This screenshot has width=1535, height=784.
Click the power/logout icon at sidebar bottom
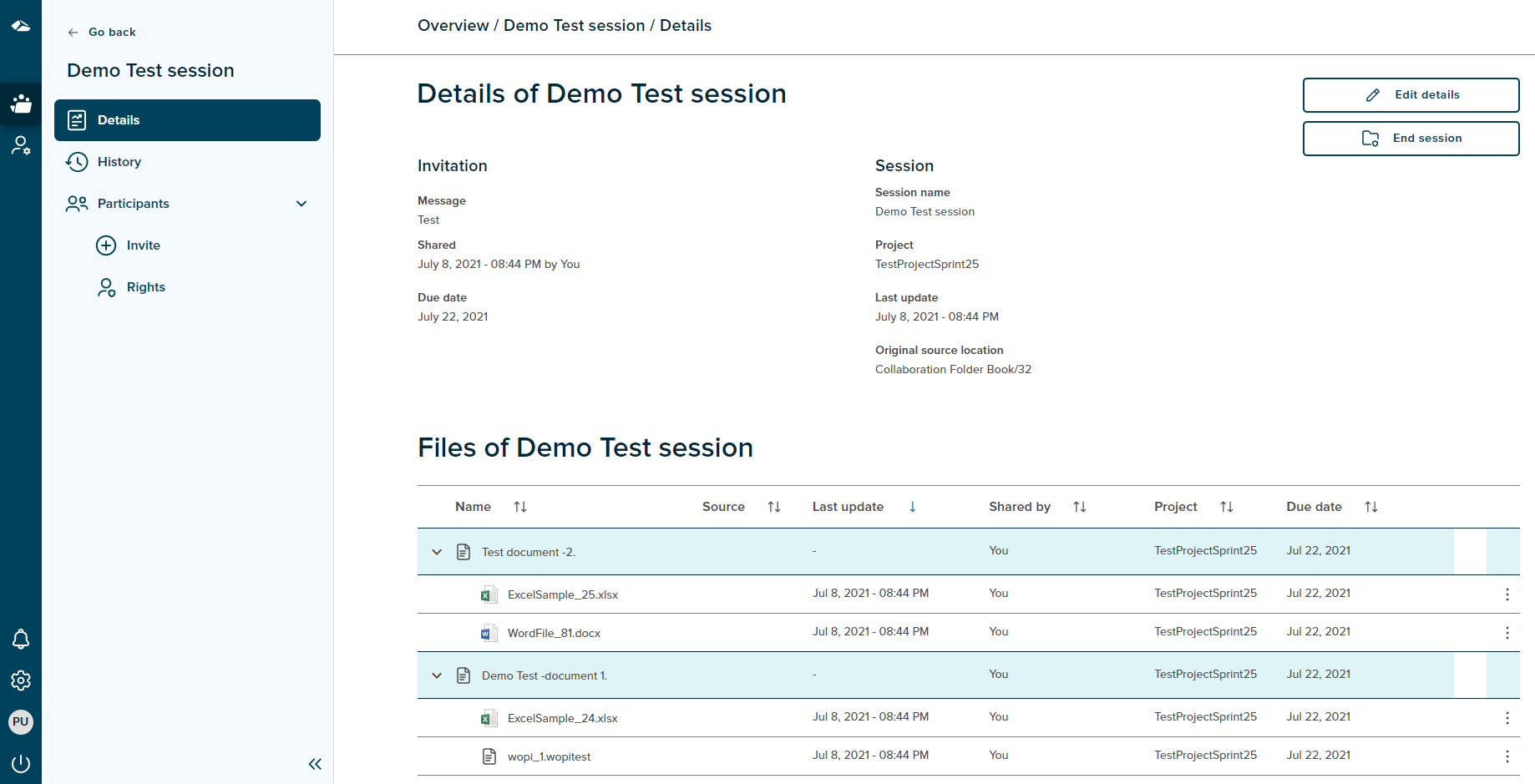click(20, 763)
